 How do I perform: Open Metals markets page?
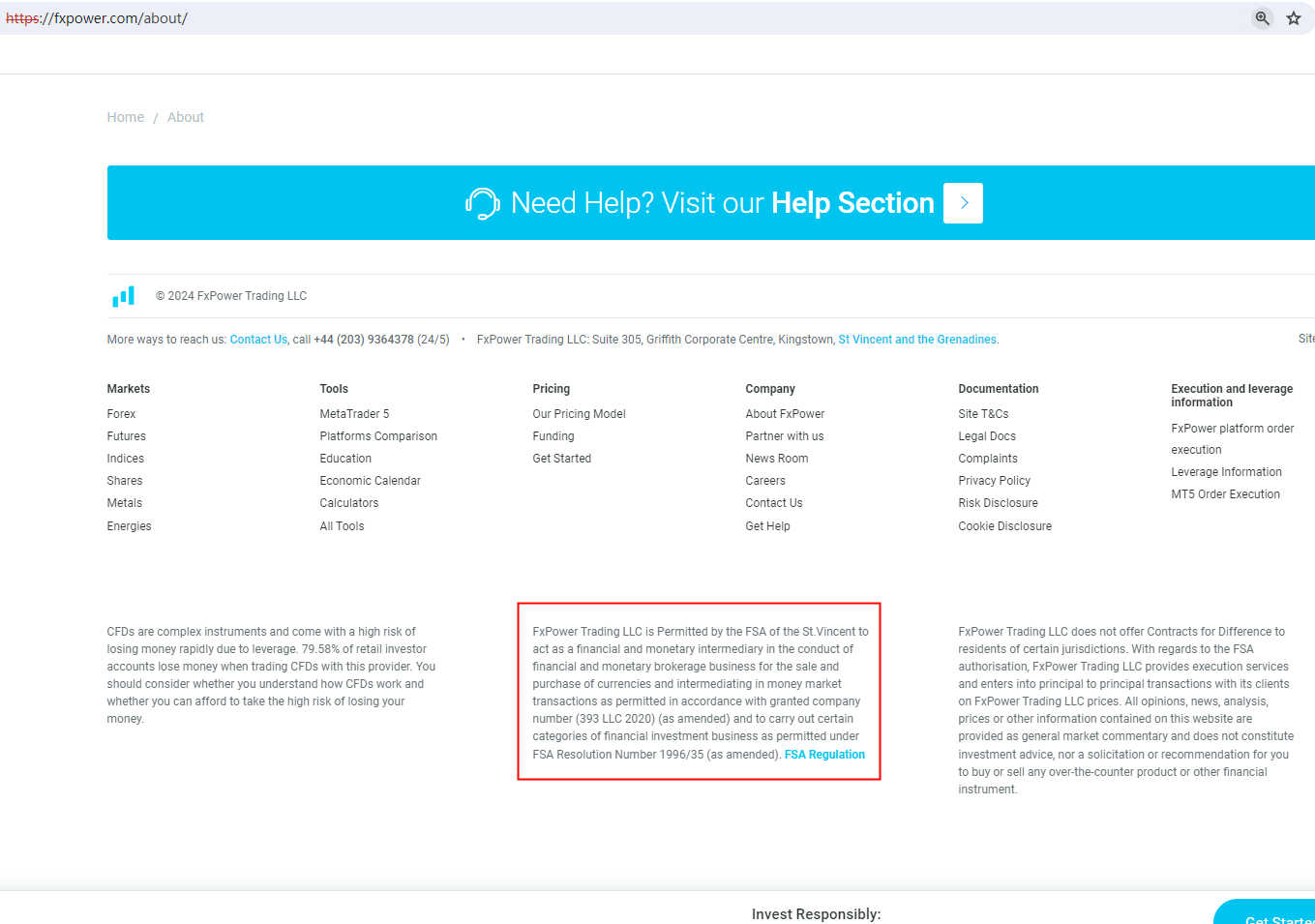125,503
